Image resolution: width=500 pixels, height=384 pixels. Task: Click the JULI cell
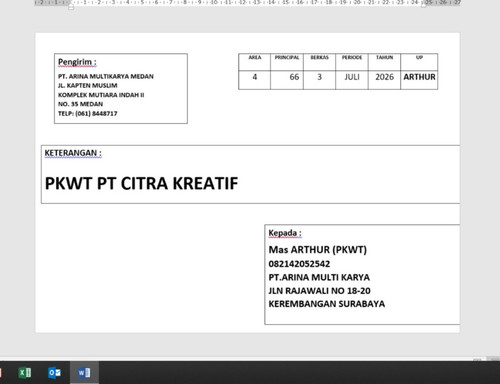point(352,80)
